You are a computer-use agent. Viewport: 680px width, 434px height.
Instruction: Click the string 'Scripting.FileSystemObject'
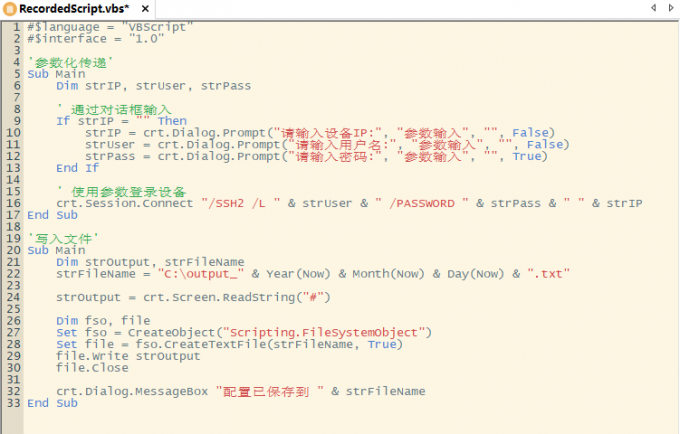(x=324, y=333)
